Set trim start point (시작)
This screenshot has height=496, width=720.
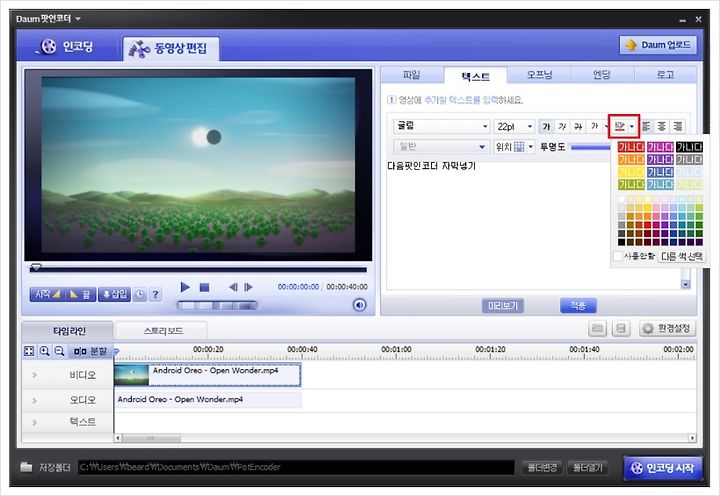pos(47,294)
